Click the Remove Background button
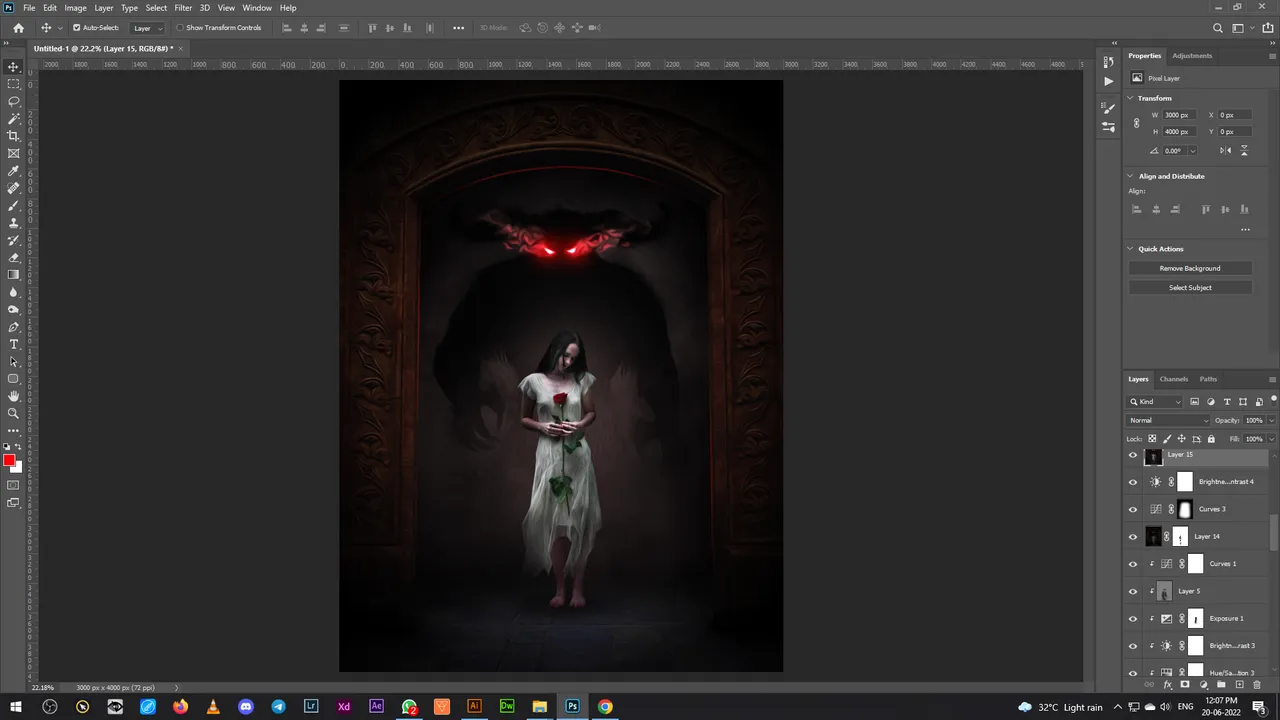 pyautogui.click(x=1190, y=268)
